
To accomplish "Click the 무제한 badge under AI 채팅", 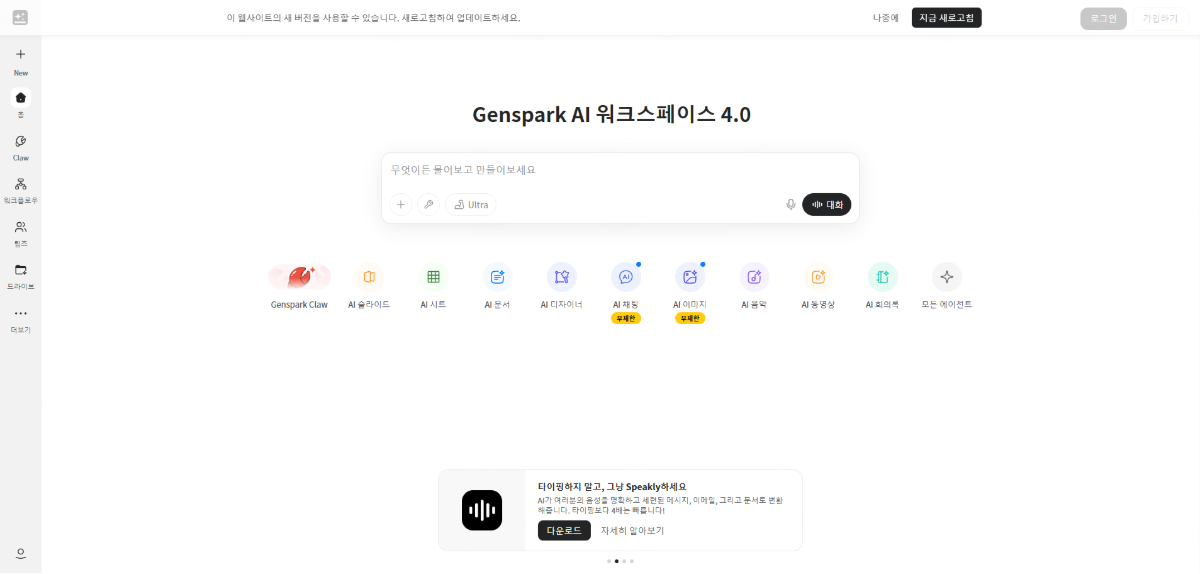I will (x=626, y=318).
